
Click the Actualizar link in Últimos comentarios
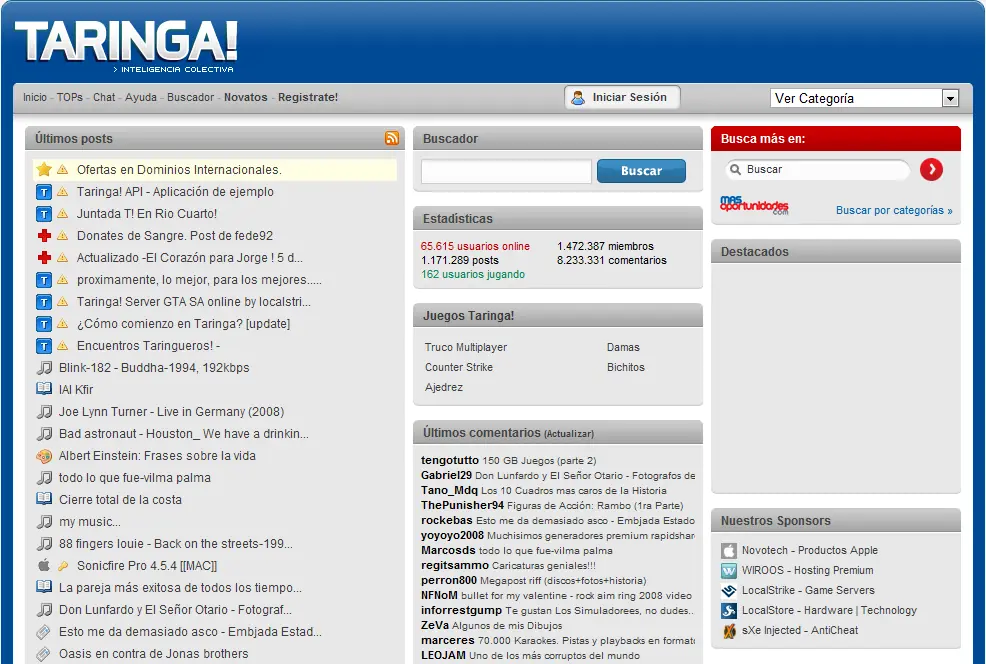pos(569,434)
